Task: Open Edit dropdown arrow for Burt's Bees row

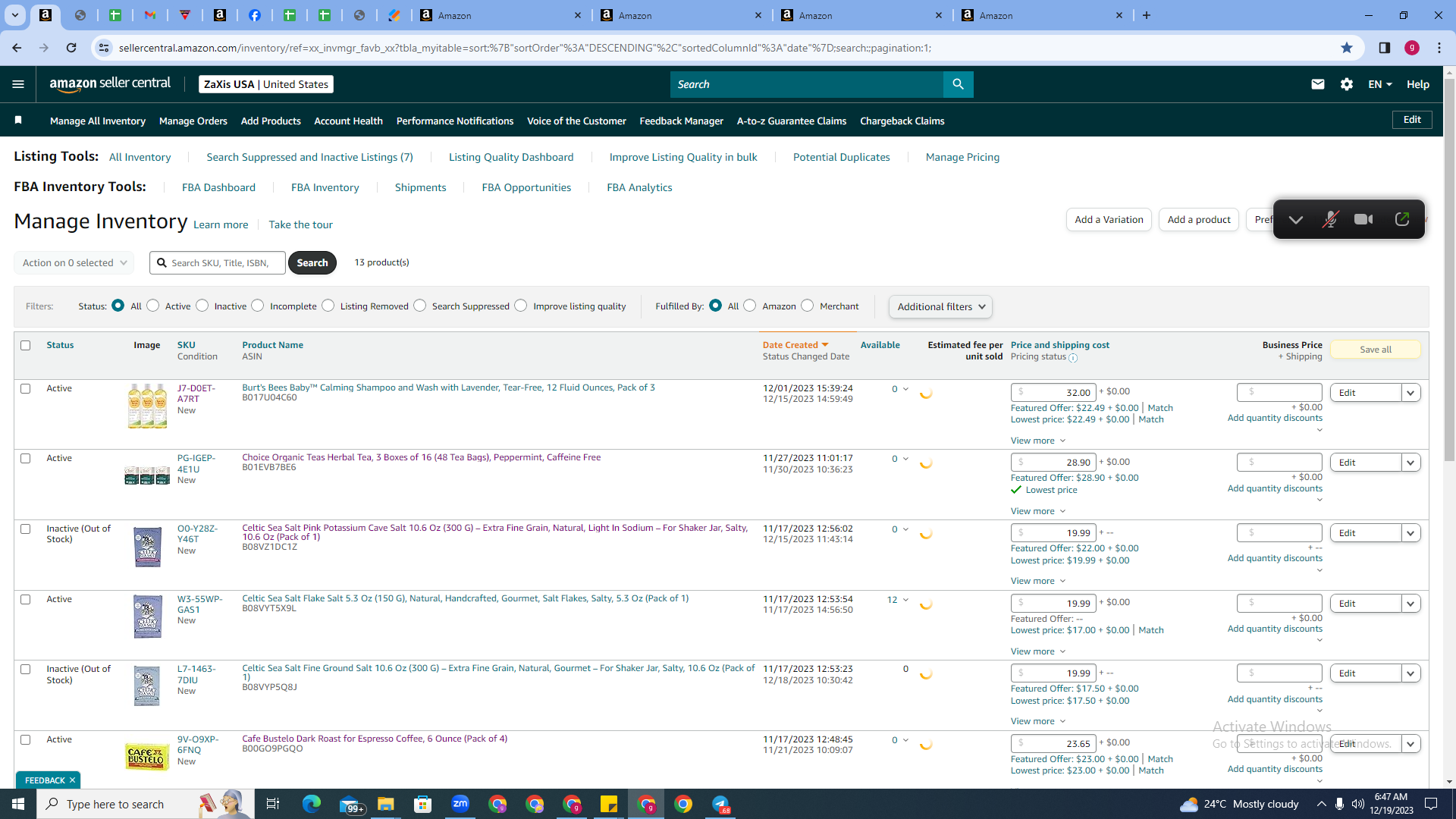Action: tap(1410, 393)
